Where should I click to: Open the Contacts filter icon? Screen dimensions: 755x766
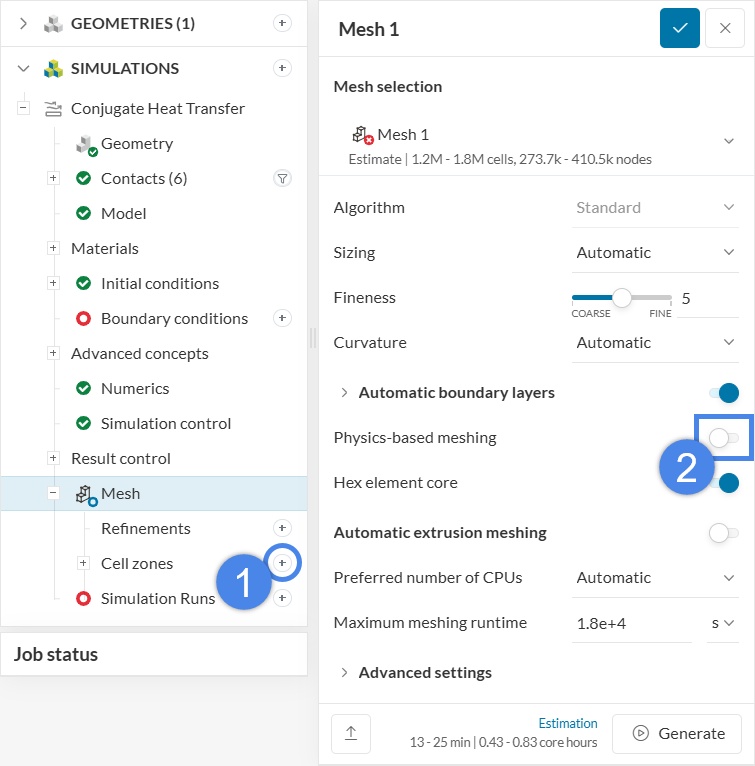pos(282,178)
